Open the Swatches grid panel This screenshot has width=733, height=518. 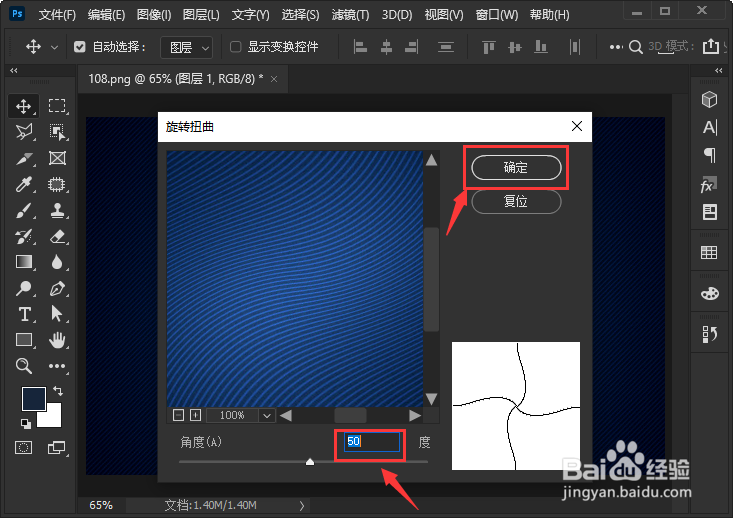(x=709, y=252)
